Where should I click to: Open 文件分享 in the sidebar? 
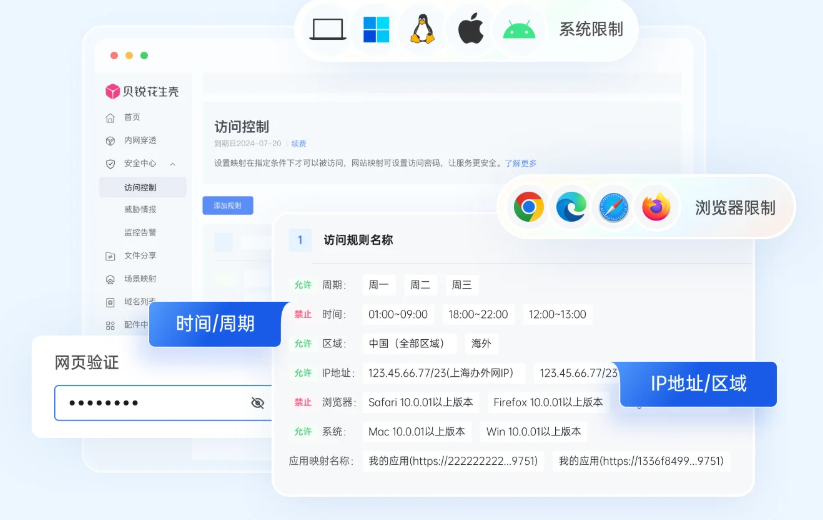pyautogui.click(x=140, y=255)
